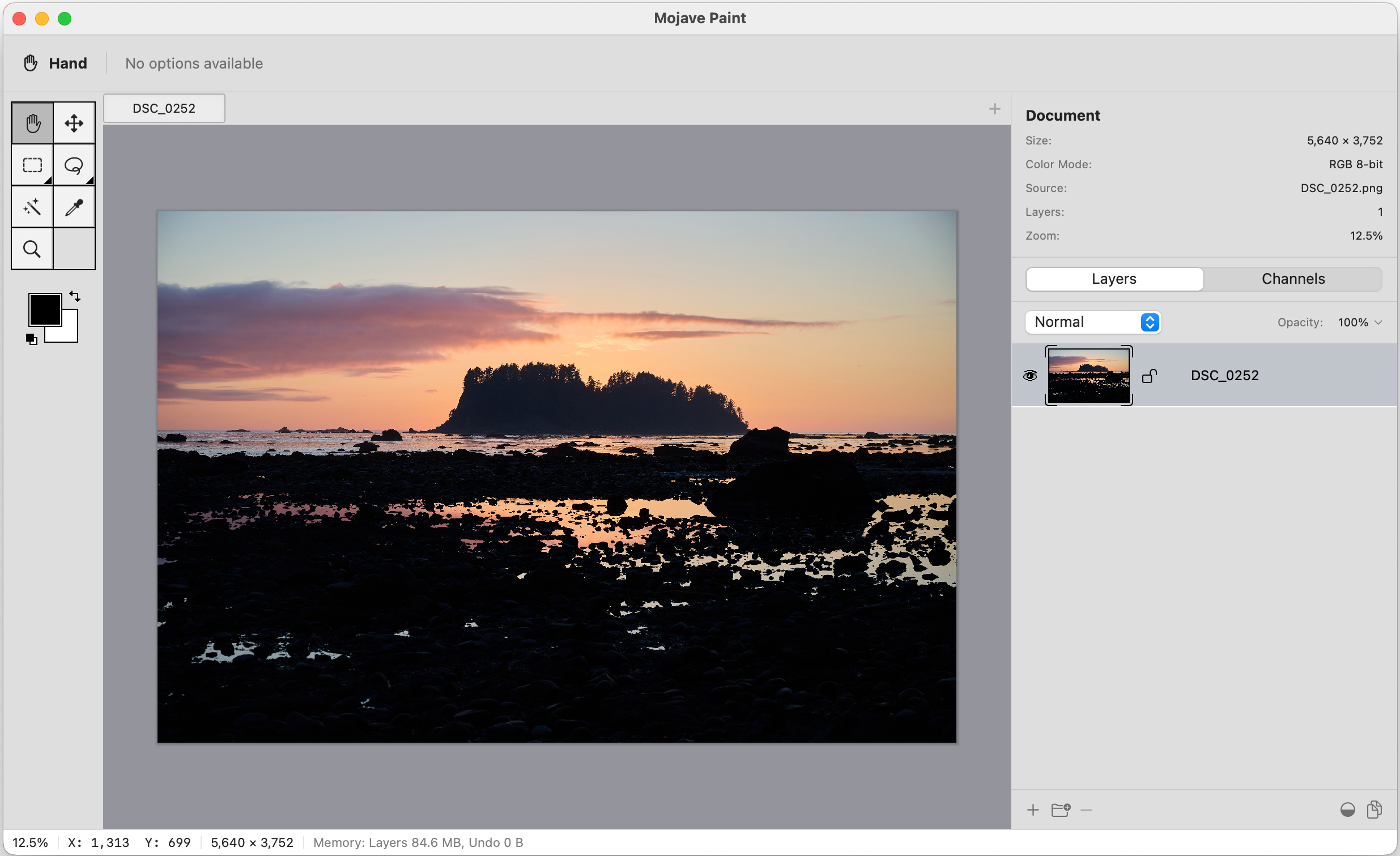This screenshot has width=1400, height=856.
Task: Open a new document tab with the plus button
Action: [x=995, y=108]
